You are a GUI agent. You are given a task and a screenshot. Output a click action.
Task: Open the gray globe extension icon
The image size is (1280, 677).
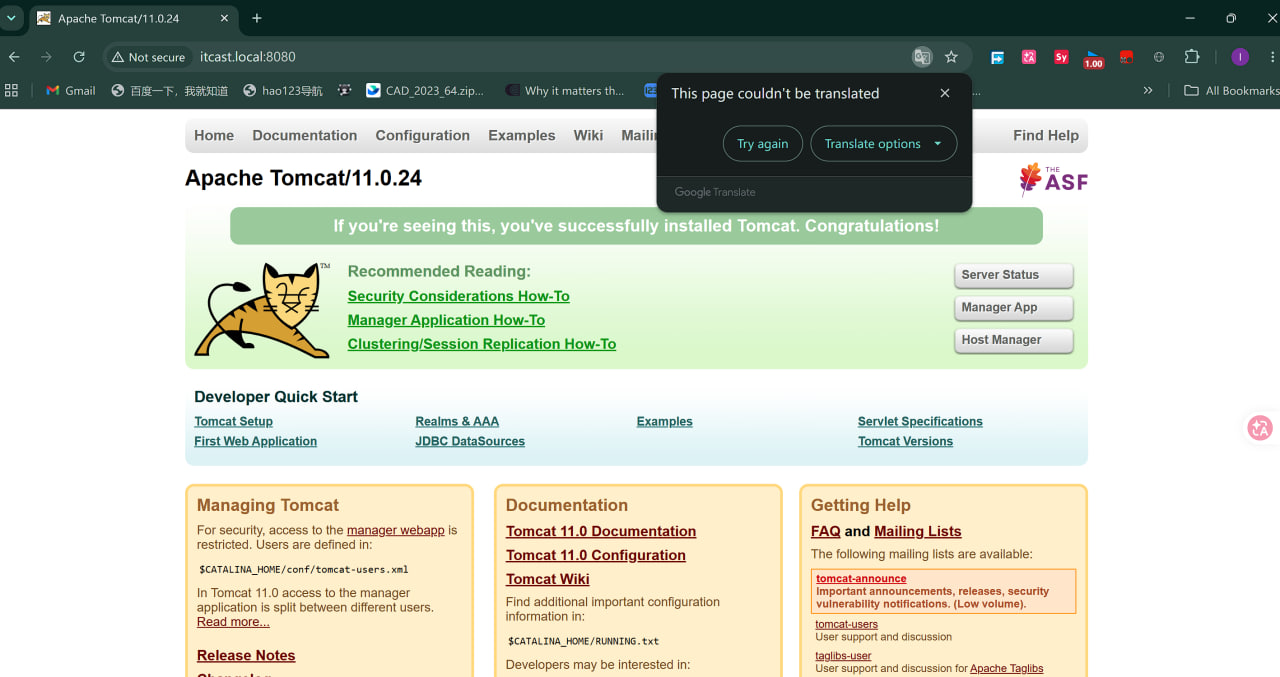click(1159, 57)
